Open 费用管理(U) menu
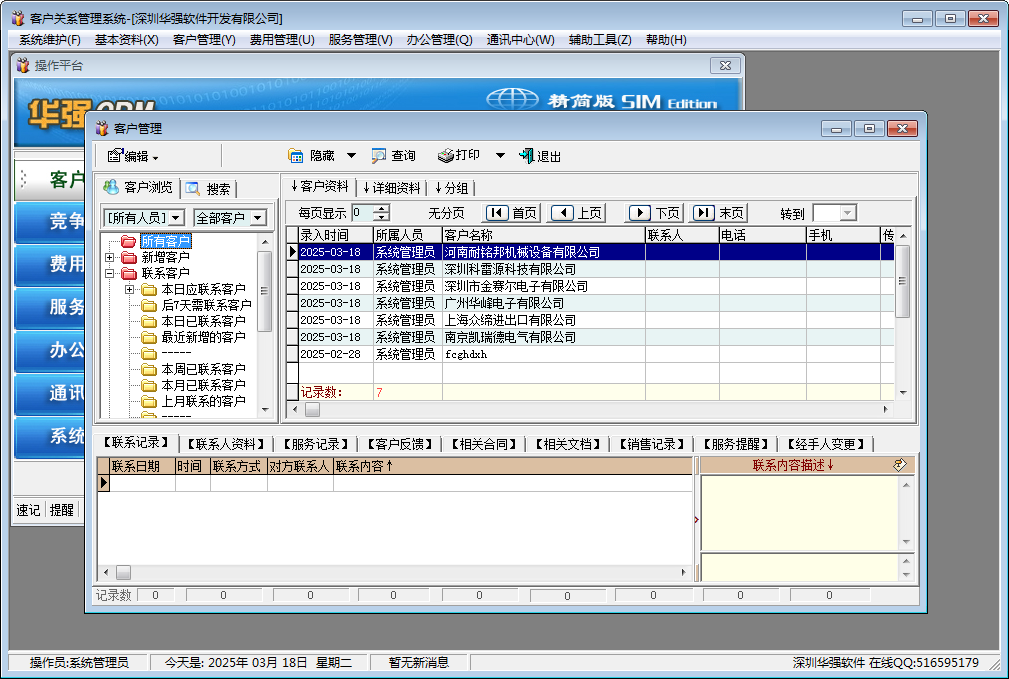 point(282,40)
